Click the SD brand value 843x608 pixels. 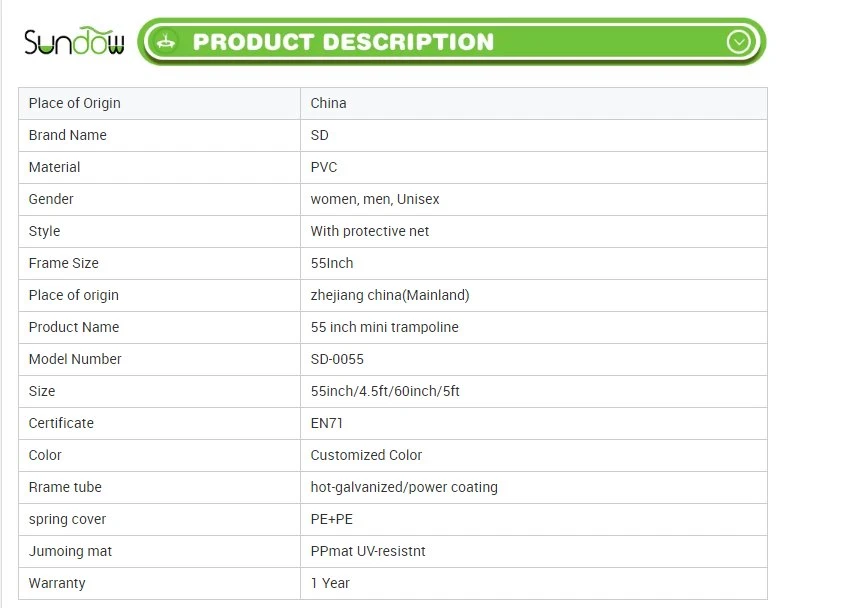click(319, 135)
